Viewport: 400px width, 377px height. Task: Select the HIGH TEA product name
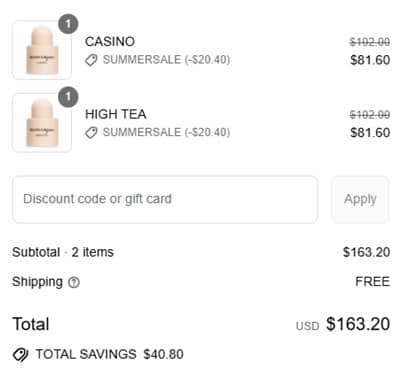click(116, 114)
